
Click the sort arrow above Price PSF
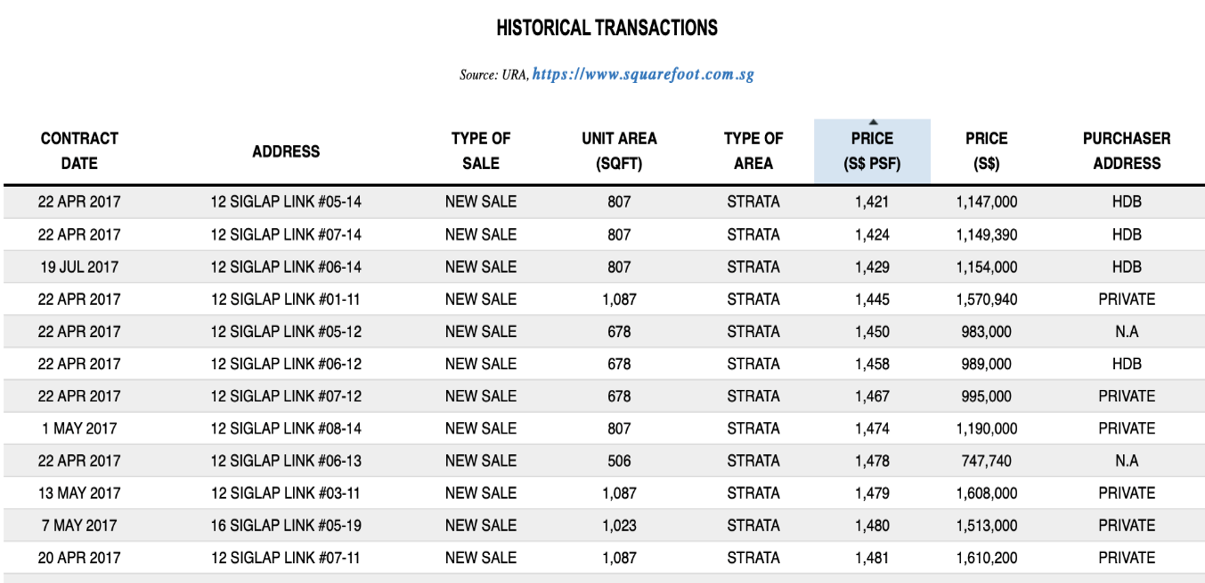[x=873, y=123]
